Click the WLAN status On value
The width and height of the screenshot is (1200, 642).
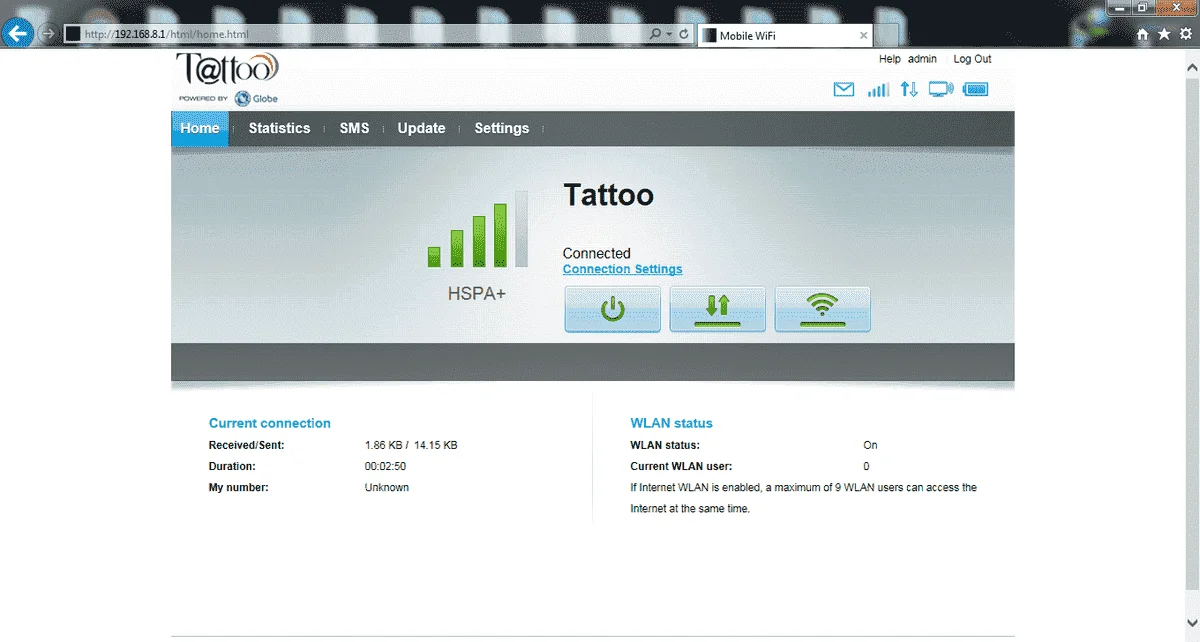(870, 445)
